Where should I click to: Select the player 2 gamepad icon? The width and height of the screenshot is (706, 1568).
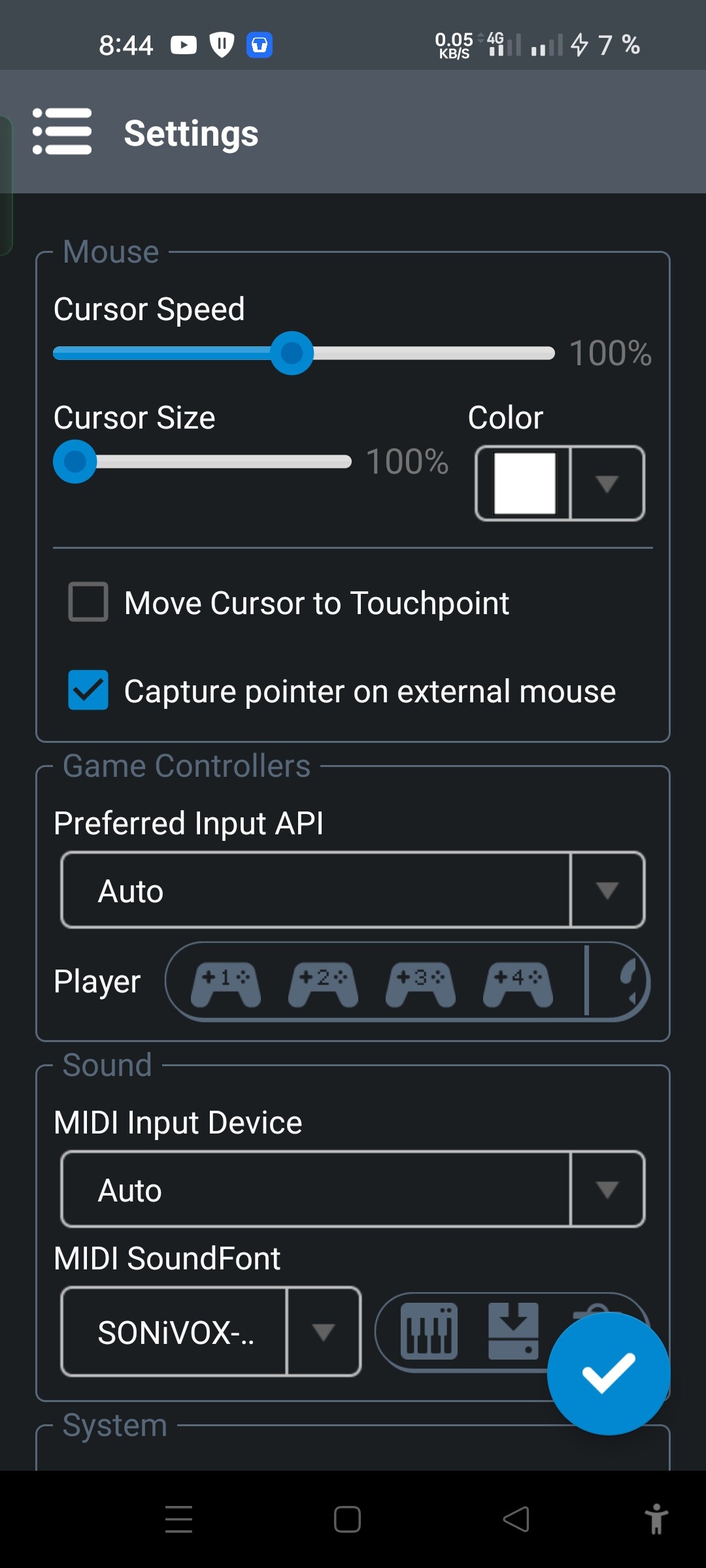pyautogui.click(x=323, y=983)
